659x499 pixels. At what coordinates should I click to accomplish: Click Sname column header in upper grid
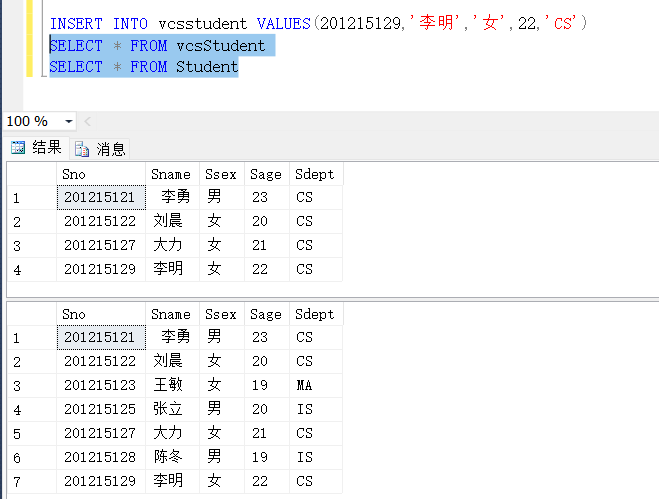pos(171,174)
